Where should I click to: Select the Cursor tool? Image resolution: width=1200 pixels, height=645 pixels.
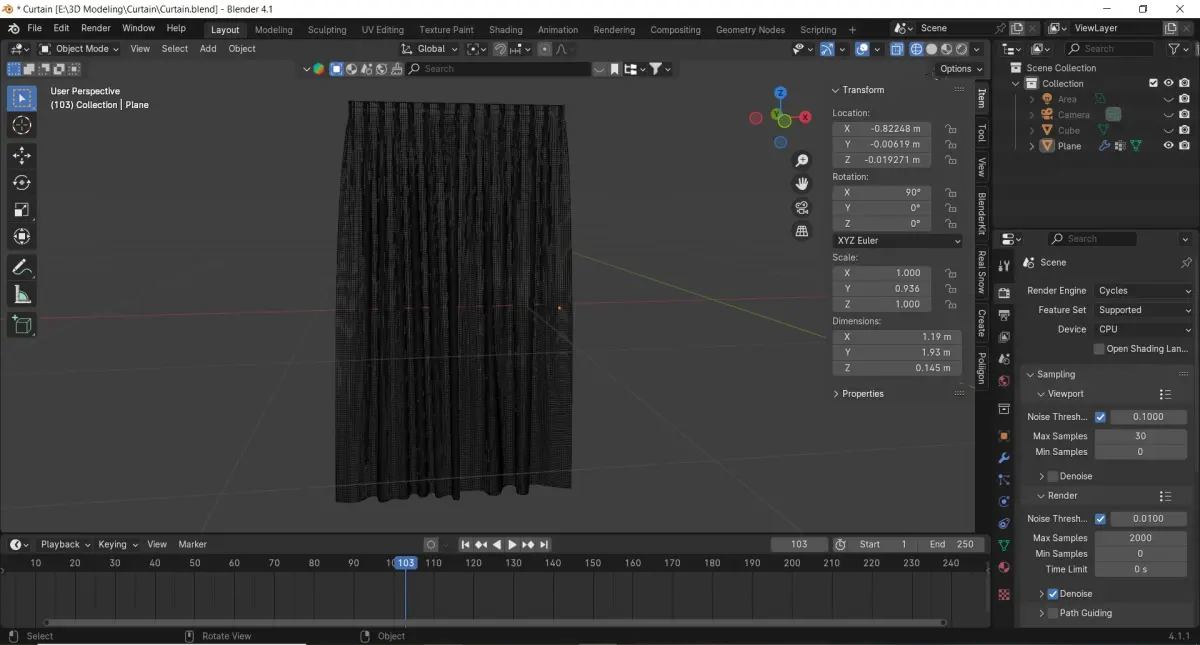point(21,125)
